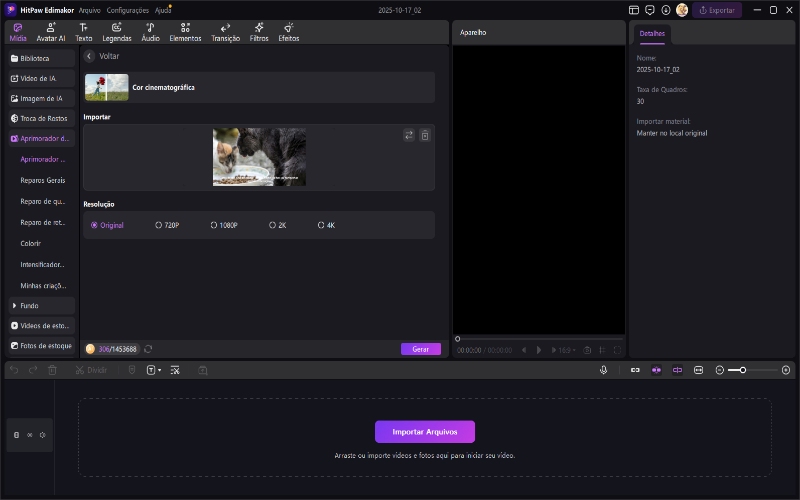Viewport: 800px width, 500px height.
Task: Select the 720P resolution option
Action: point(167,225)
